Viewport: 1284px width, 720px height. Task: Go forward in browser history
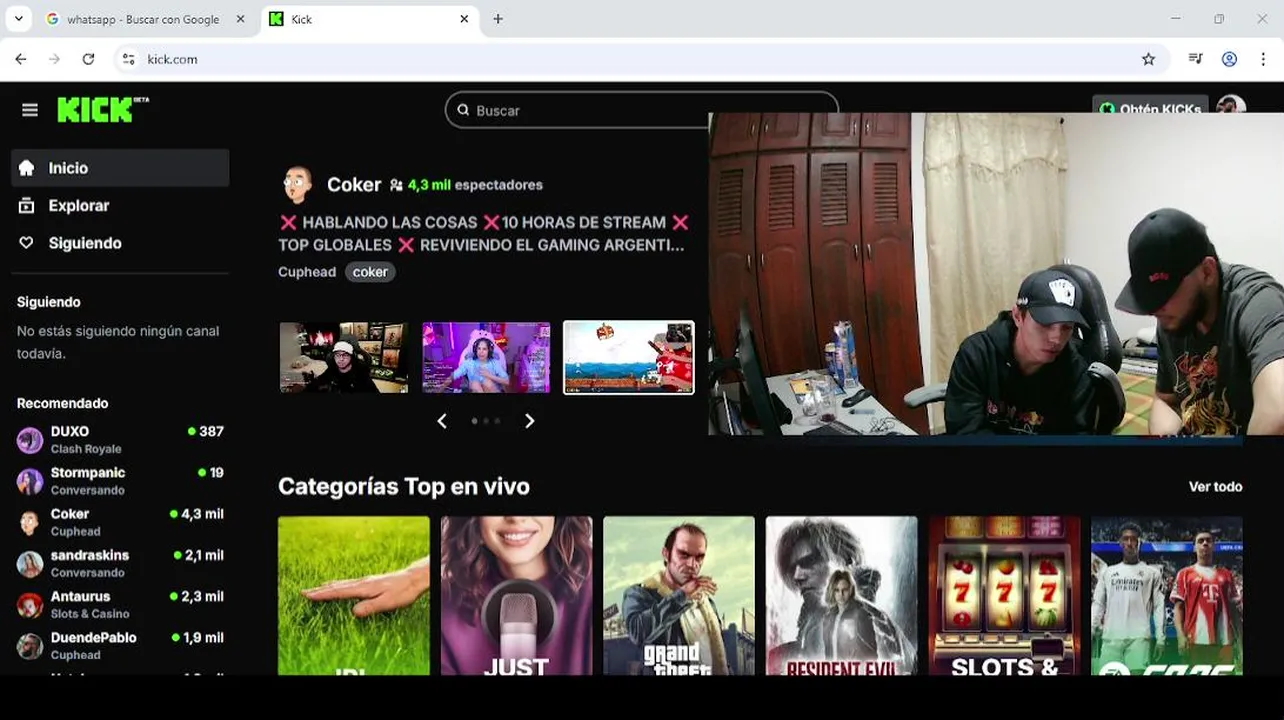point(54,59)
